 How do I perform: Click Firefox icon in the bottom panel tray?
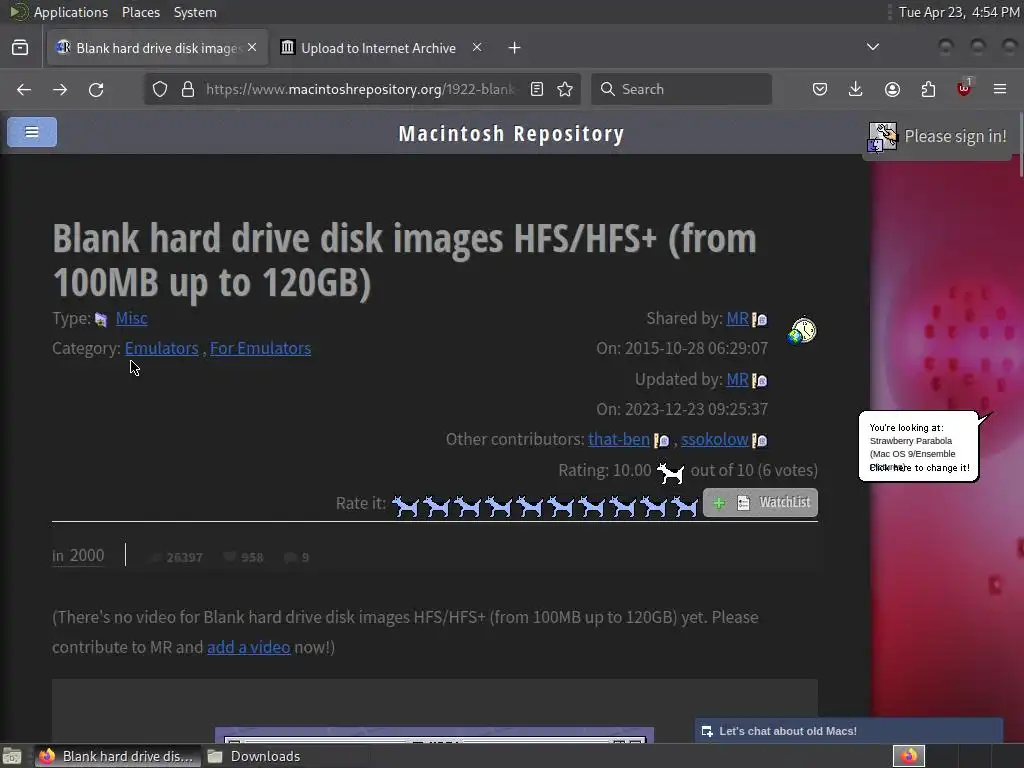[909, 756]
